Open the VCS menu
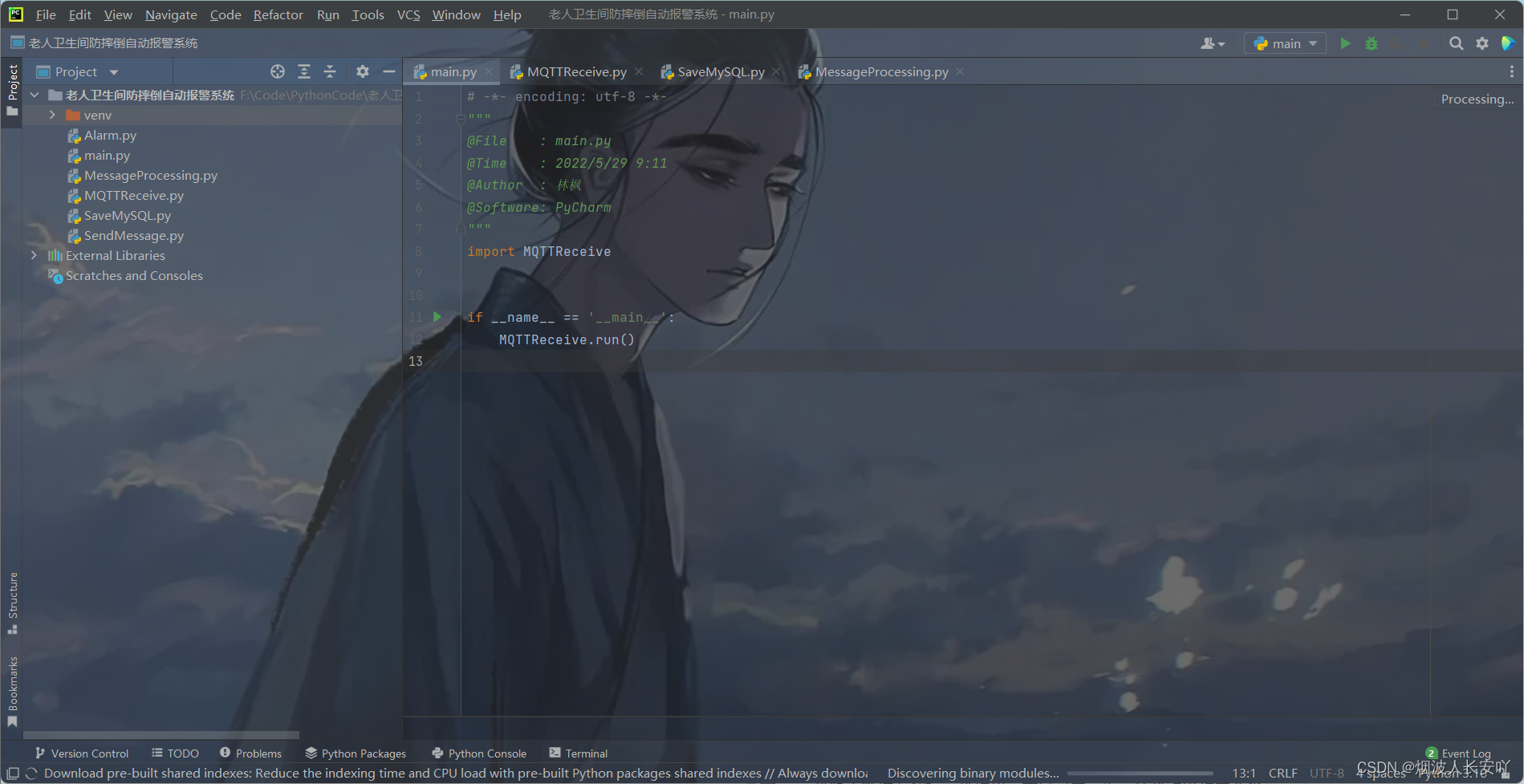Viewport: 1524px width, 784px height. click(x=408, y=14)
